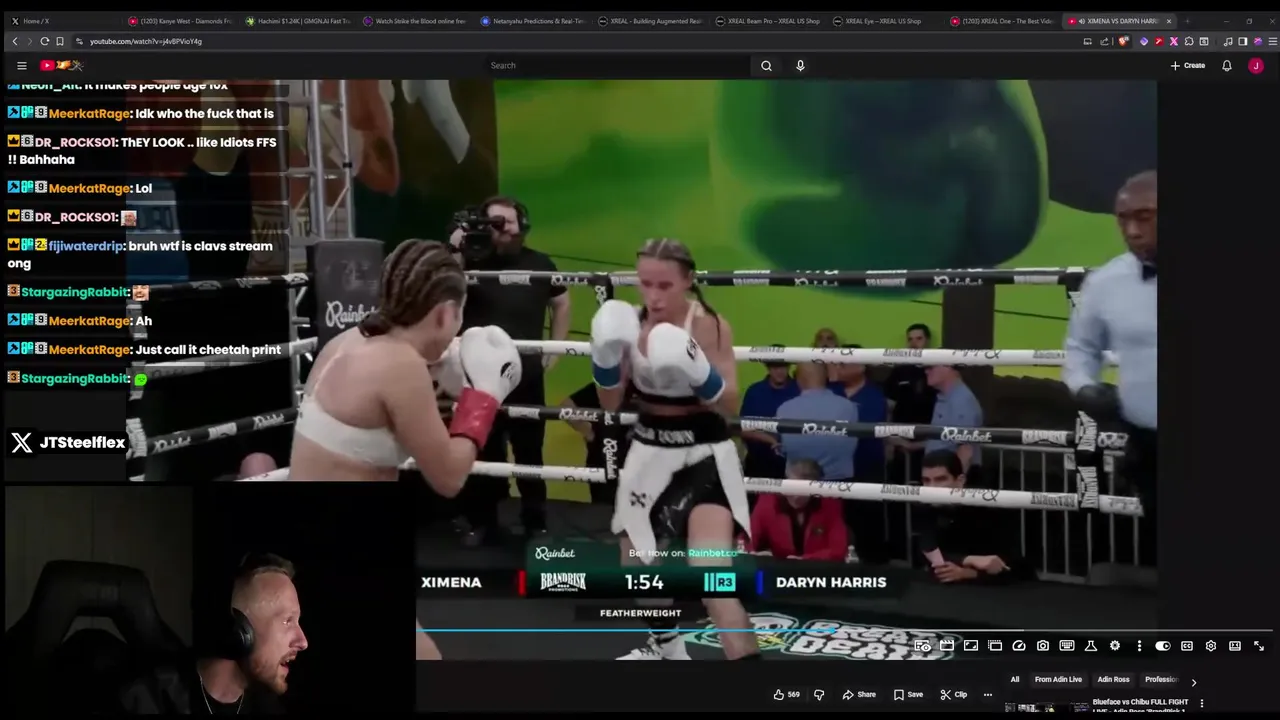Click the pop-up player window icon
The width and height of the screenshot is (1280, 720).
[x=995, y=646]
